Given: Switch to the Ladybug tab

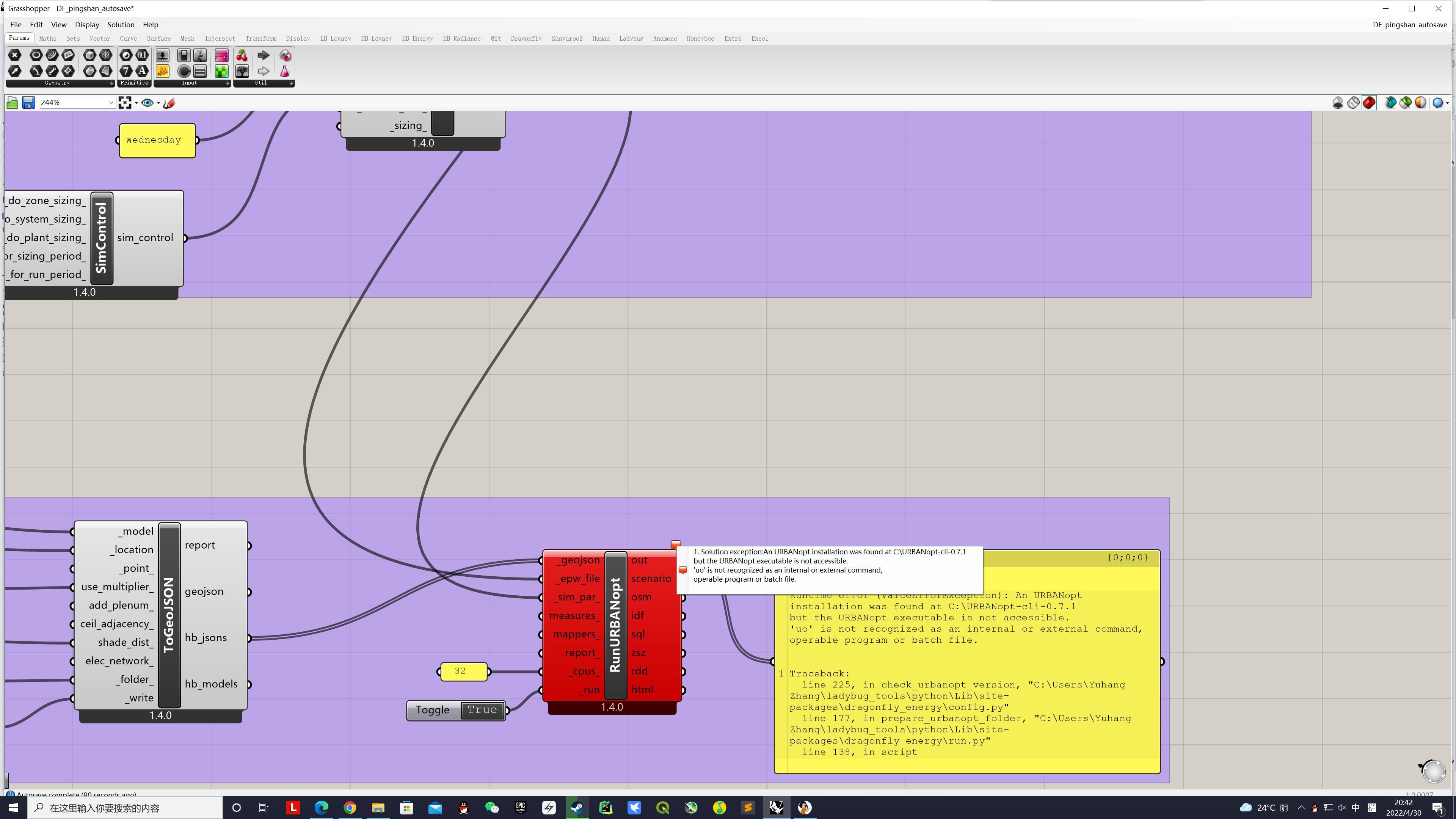Looking at the screenshot, I should (x=631, y=38).
